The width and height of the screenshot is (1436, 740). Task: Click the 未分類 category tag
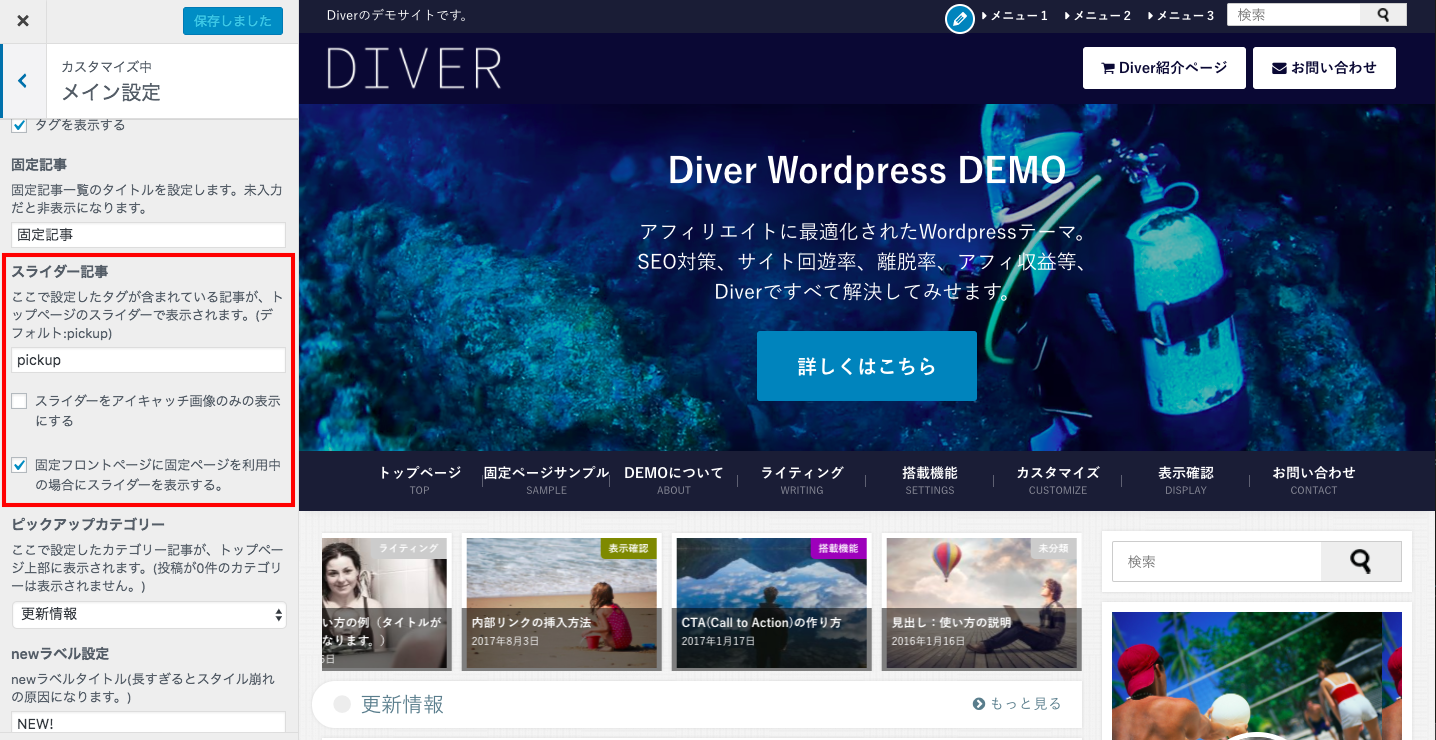[1054, 548]
